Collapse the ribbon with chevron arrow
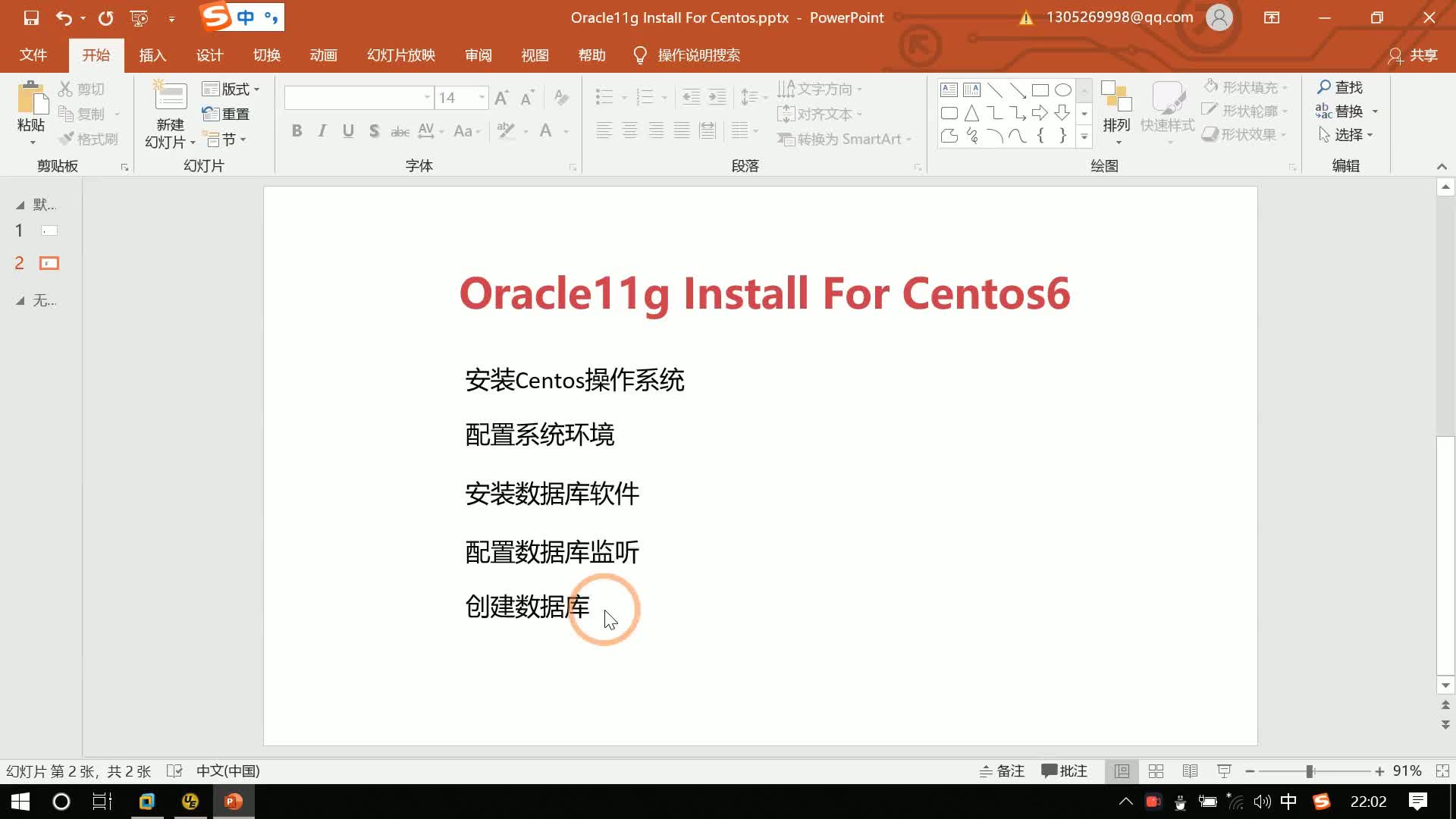Screen dimensions: 1456x819 1442,166
